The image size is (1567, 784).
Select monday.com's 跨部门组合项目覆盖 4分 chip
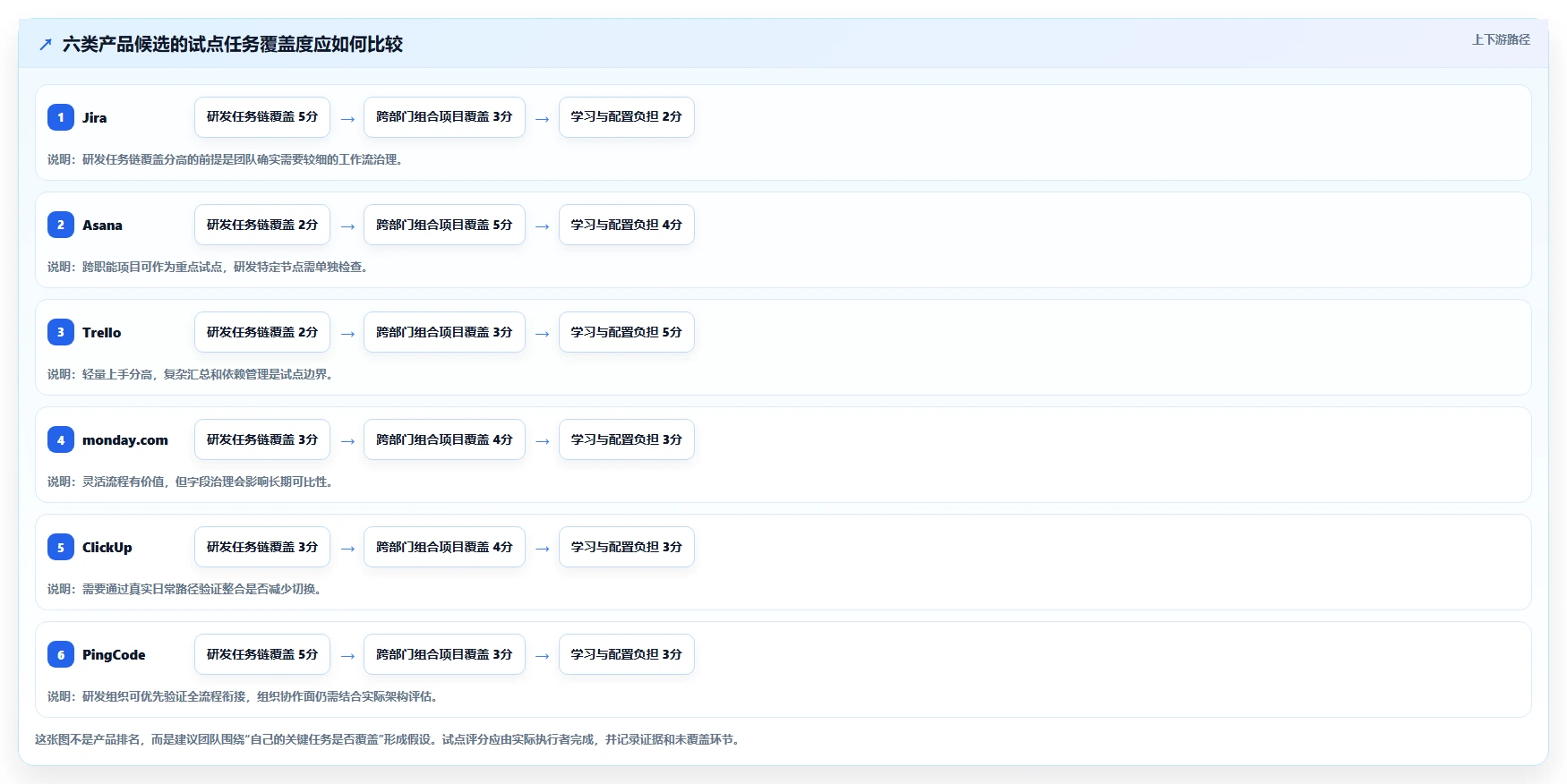click(444, 439)
